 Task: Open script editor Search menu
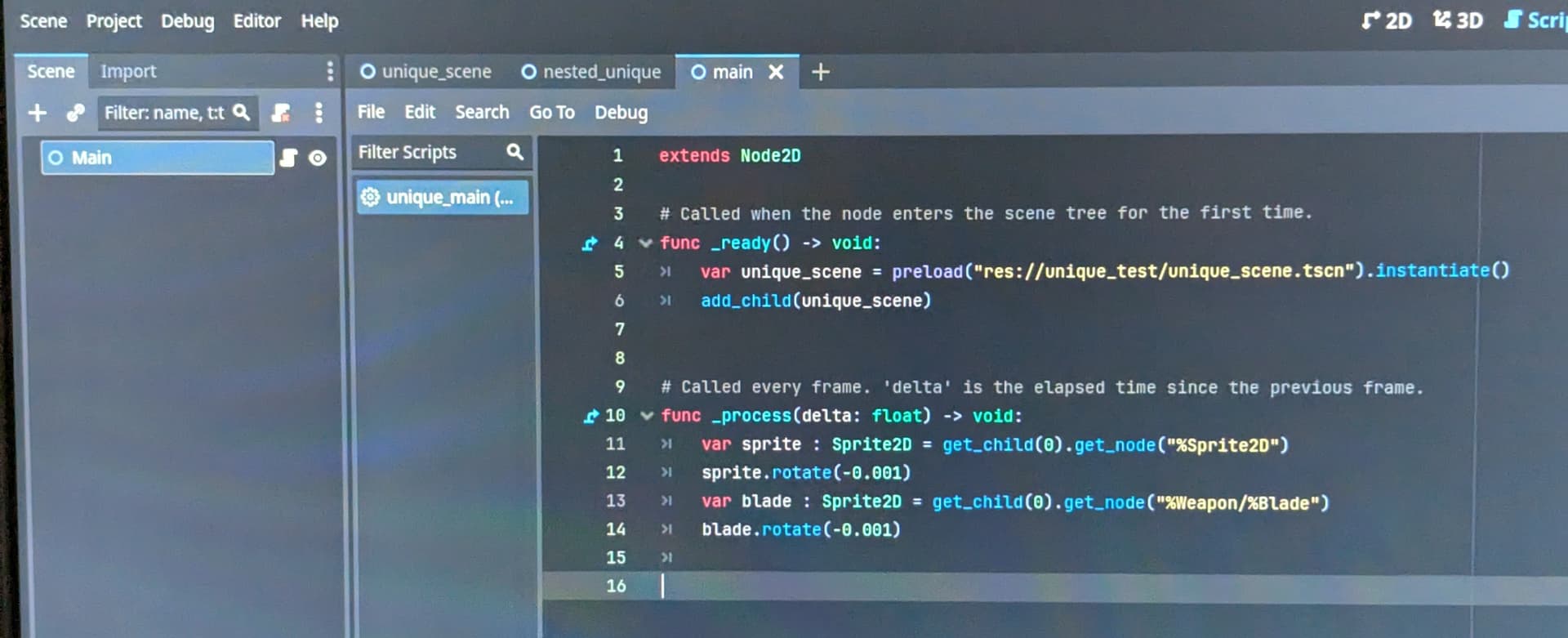[x=482, y=112]
